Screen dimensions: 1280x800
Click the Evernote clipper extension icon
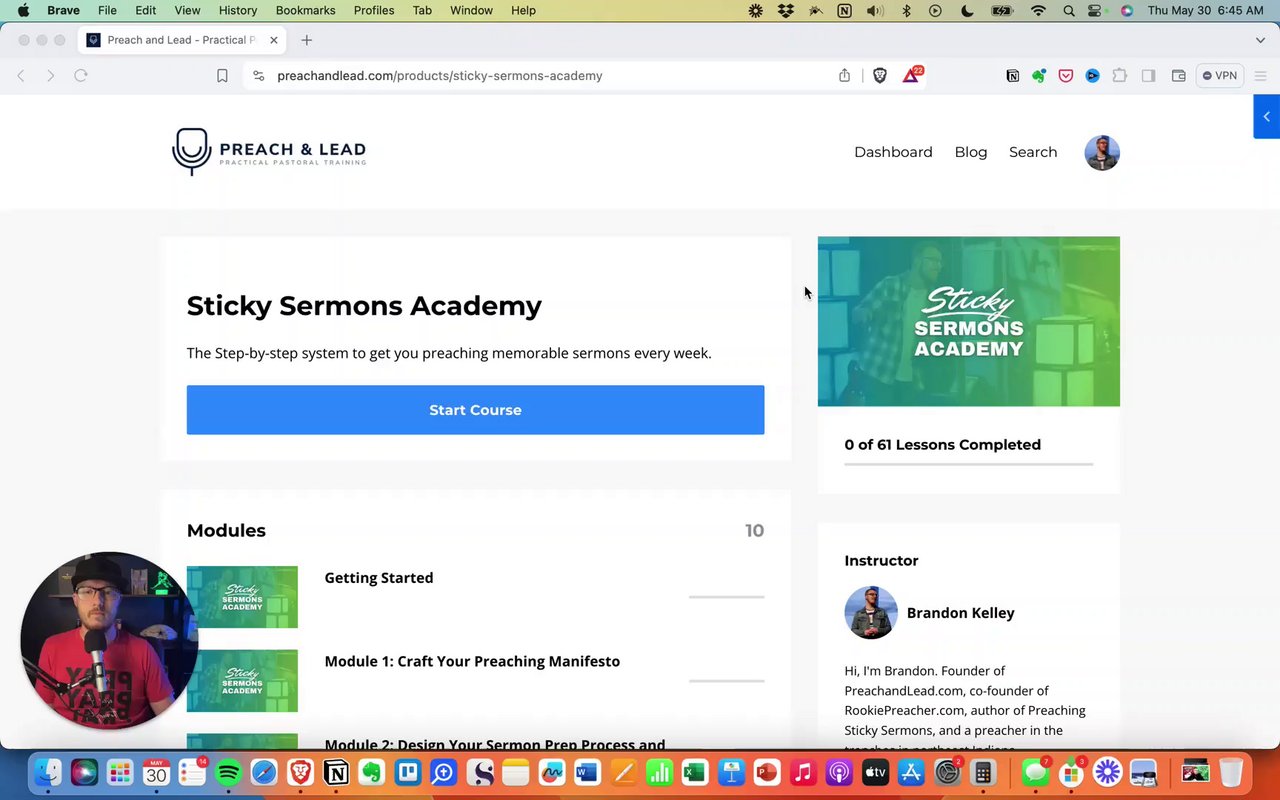point(1039,75)
